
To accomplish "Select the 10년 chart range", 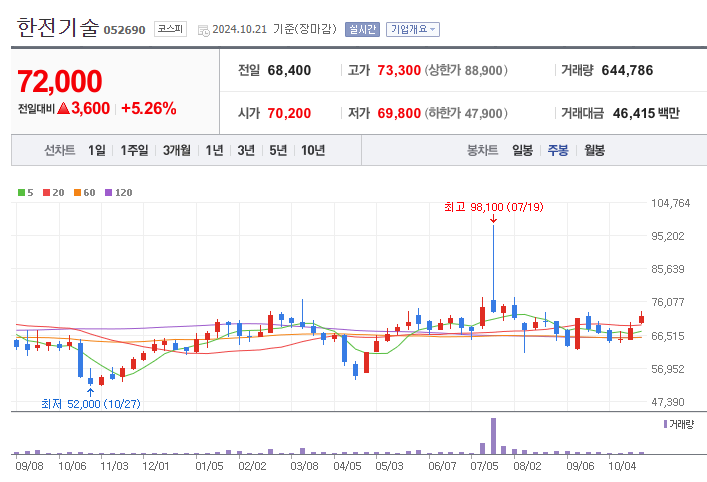I will (313, 150).
